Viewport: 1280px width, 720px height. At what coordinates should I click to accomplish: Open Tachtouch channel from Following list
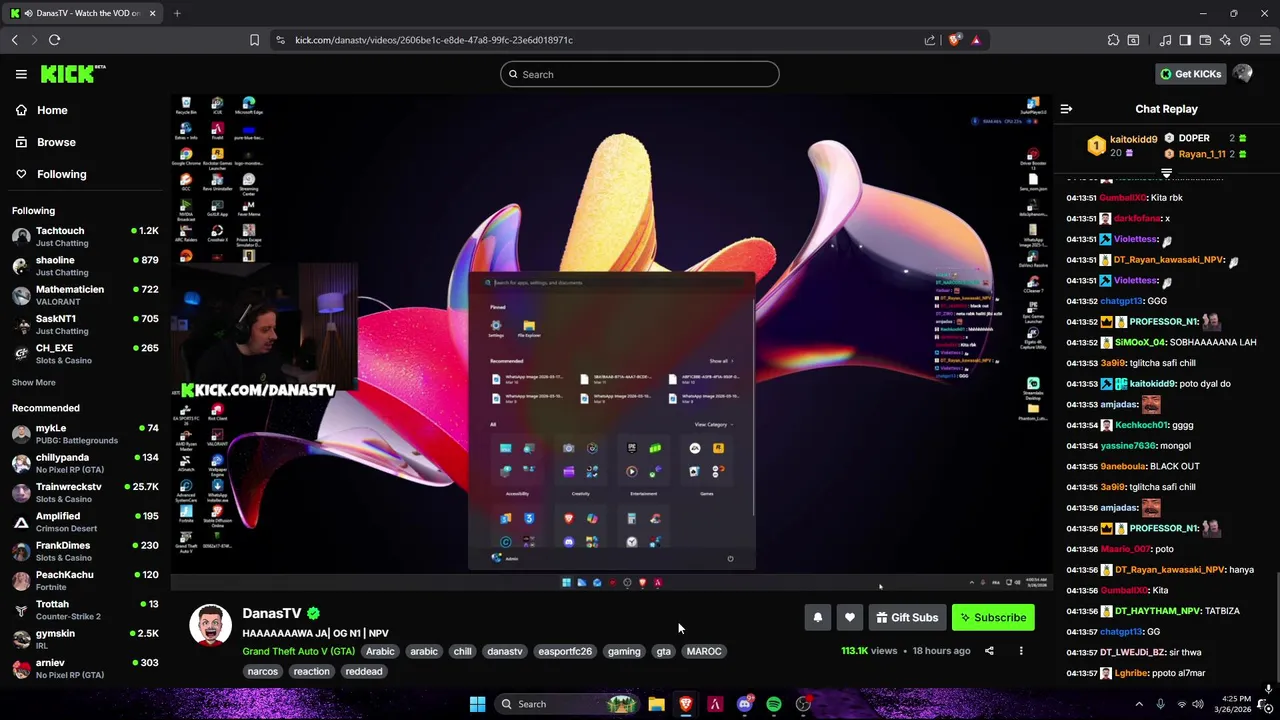[85, 236]
